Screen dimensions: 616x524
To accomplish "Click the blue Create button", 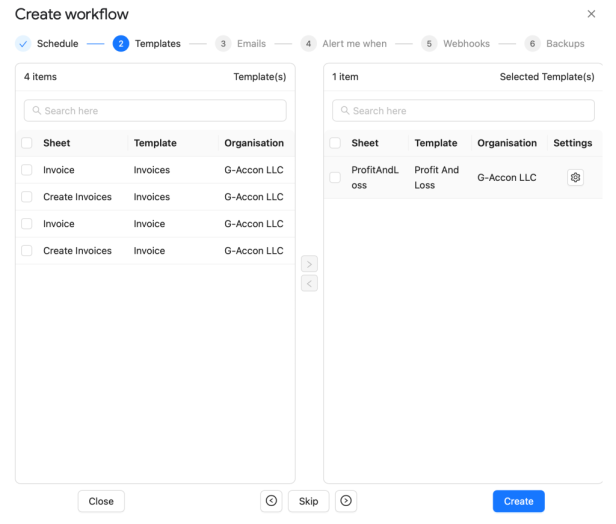I will [519, 501].
